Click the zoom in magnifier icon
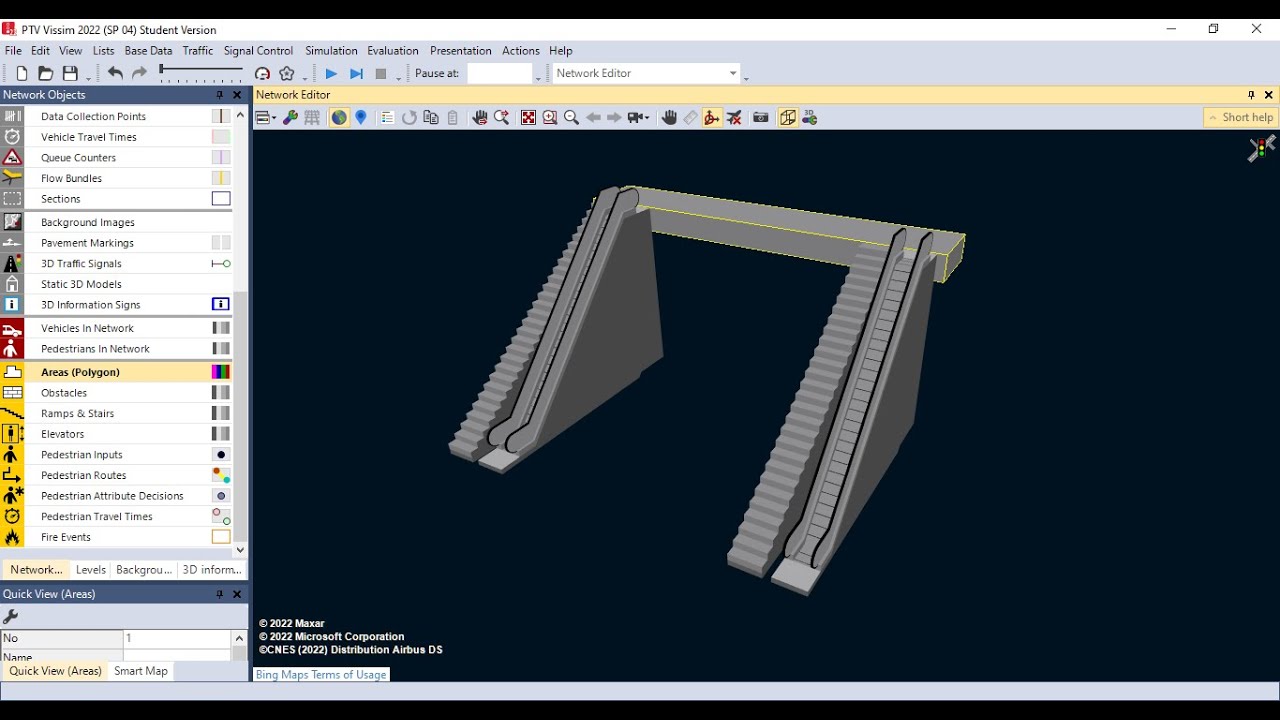Image resolution: width=1280 pixels, height=720 pixels. pyautogui.click(x=550, y=117)
